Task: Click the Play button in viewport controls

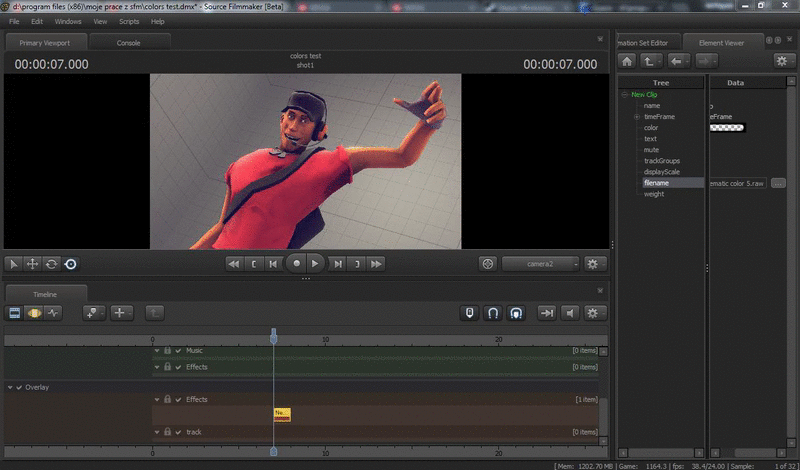Action: 316,264
